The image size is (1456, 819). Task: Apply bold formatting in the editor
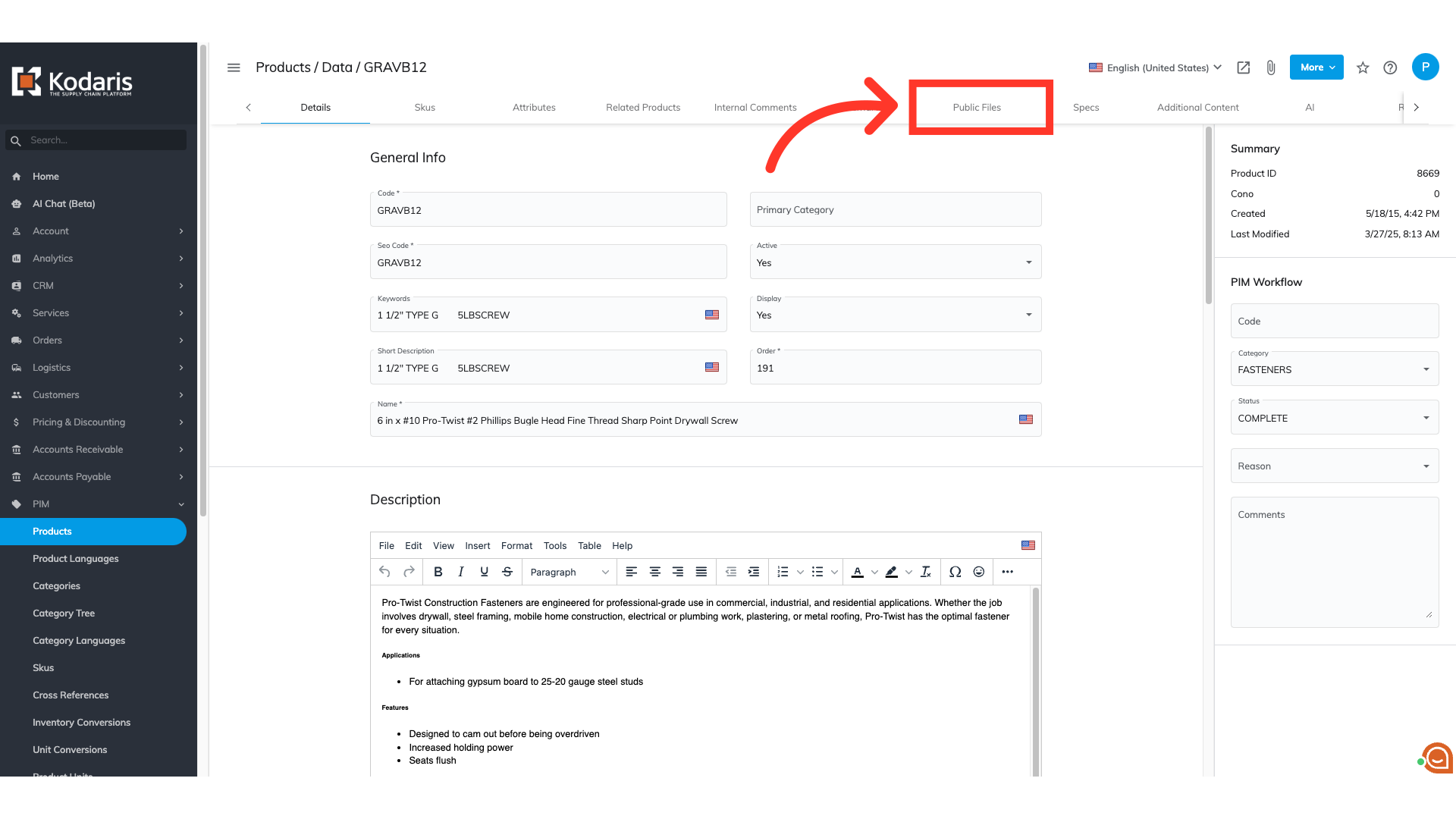tap(438, 572)
